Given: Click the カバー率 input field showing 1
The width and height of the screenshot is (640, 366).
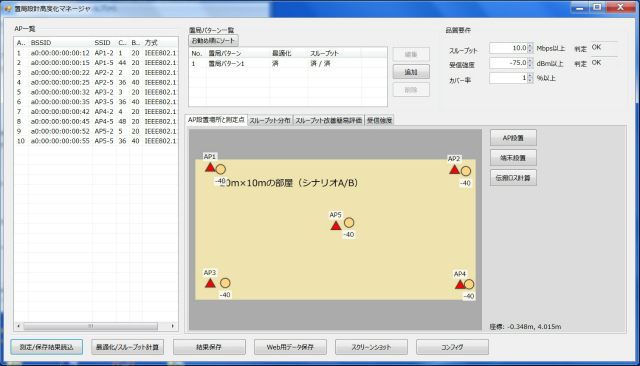Looking at the screenshot, I should [x=509, y=78].
